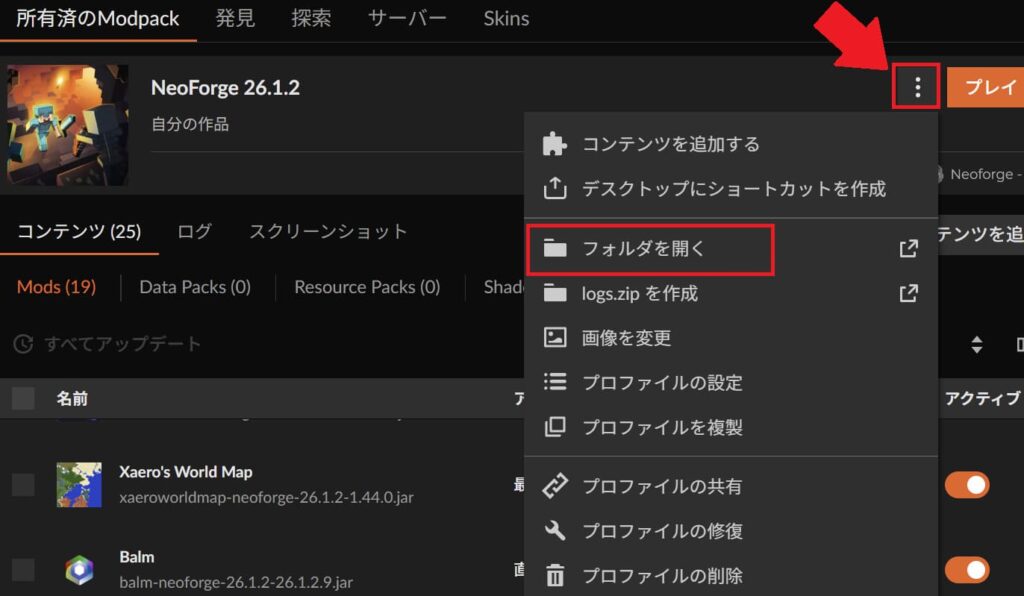Tick the checkbox for Balm
The image size is (1024, 596).
[24, 570]
